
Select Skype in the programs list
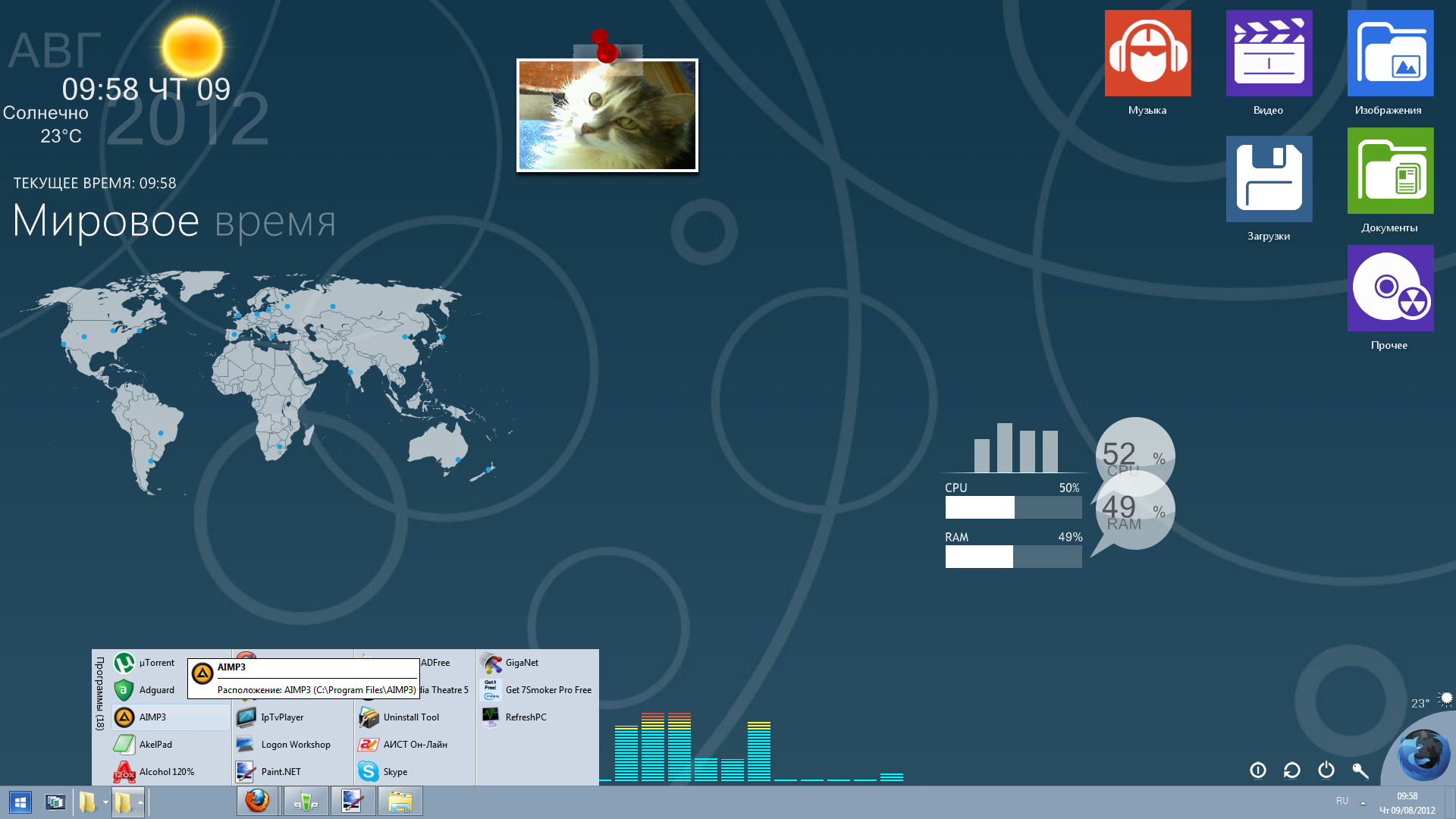(395, 772)
